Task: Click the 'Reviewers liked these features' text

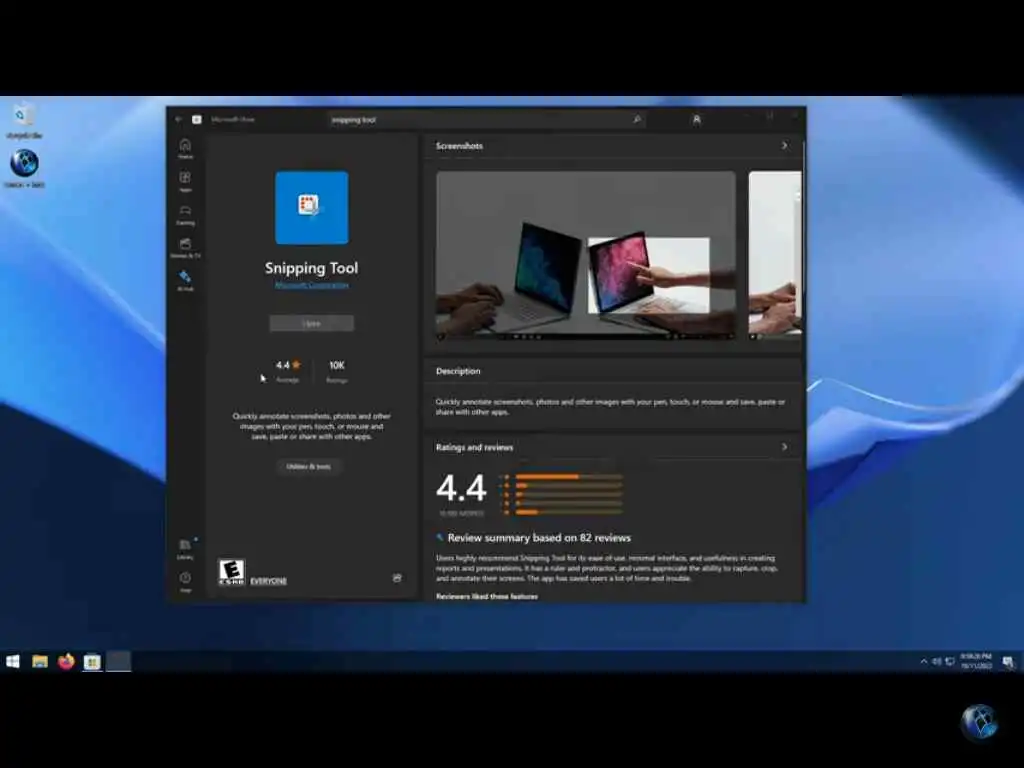Action: [x=487, y=596]
